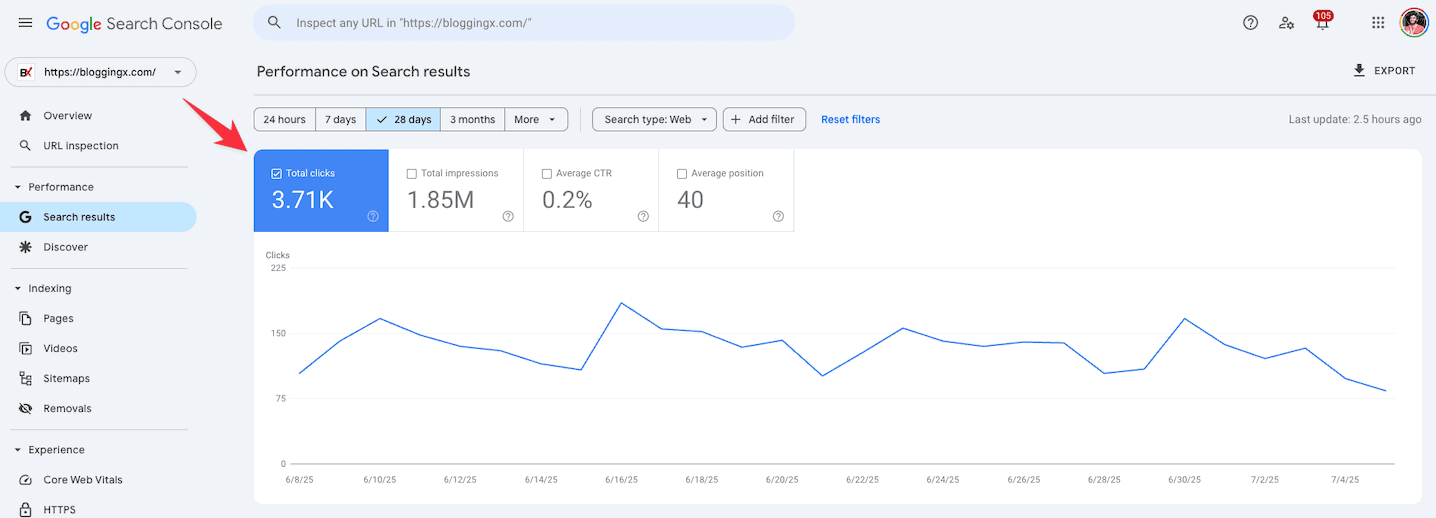1436x518 pixels.
Task: Enable the Average position checkbox
Action: tap(682, 173)
